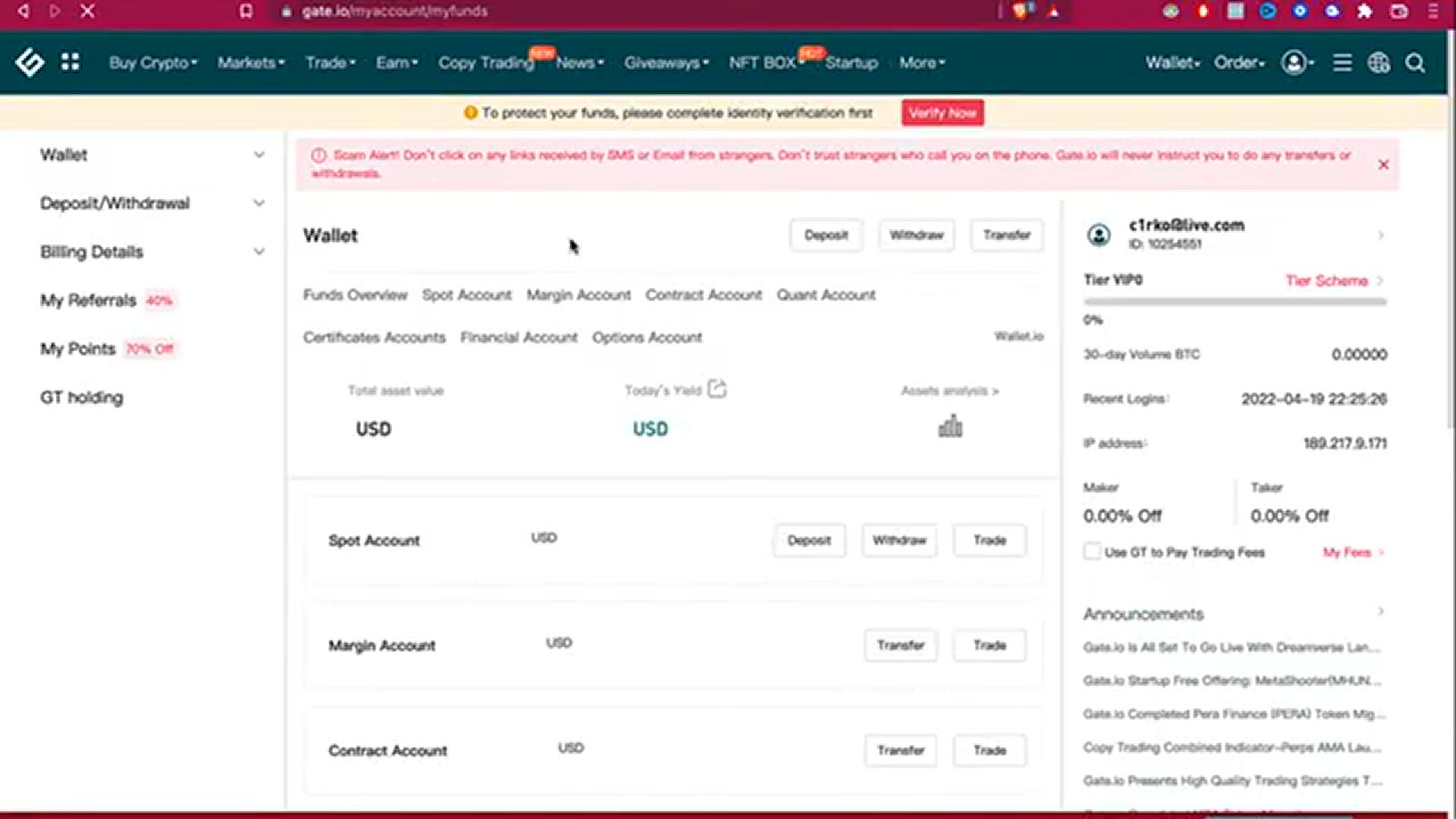Switch to Spot Account tab

pos(466,295)
